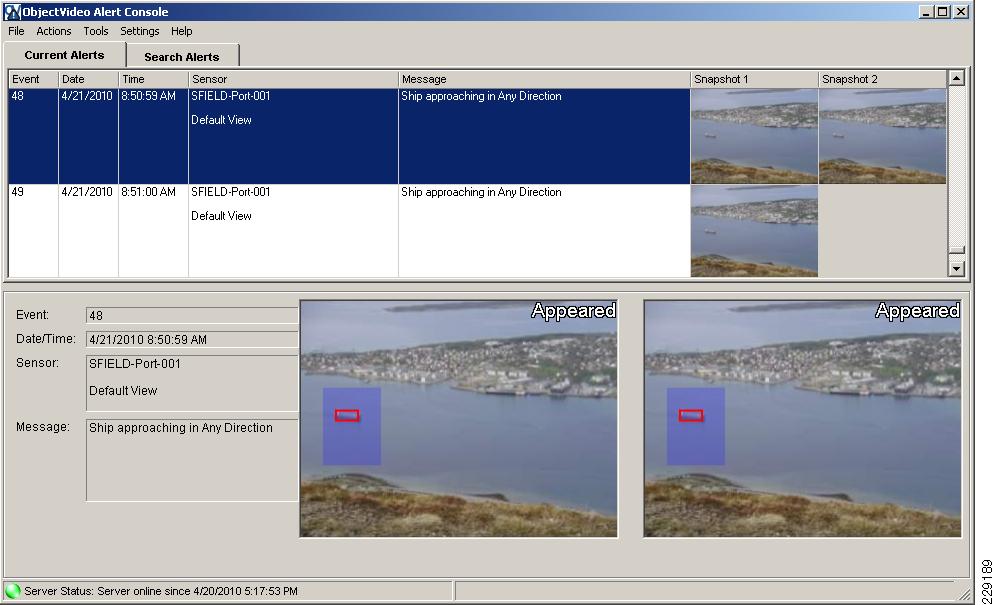992x605 pixels.
Task: Sort alerts by Event column header
Action: click(x=33, y=79)
